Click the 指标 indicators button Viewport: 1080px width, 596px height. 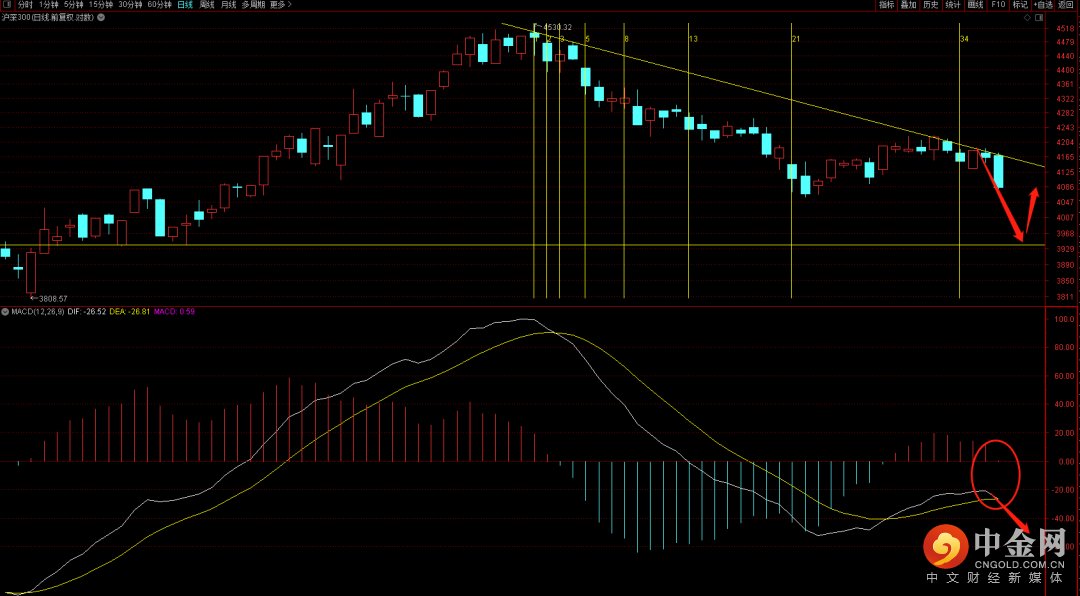[886, 5]
